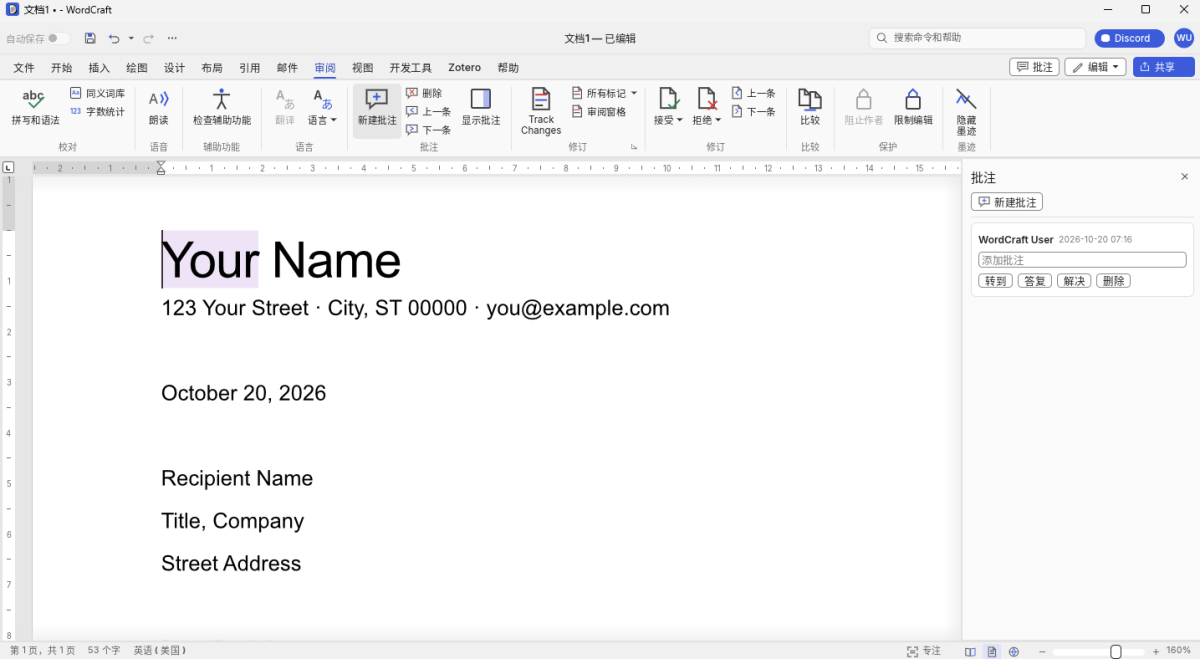Run 检查辅助功能 accessibility check
Screen dimensions: 1200x659
point(222,108)
